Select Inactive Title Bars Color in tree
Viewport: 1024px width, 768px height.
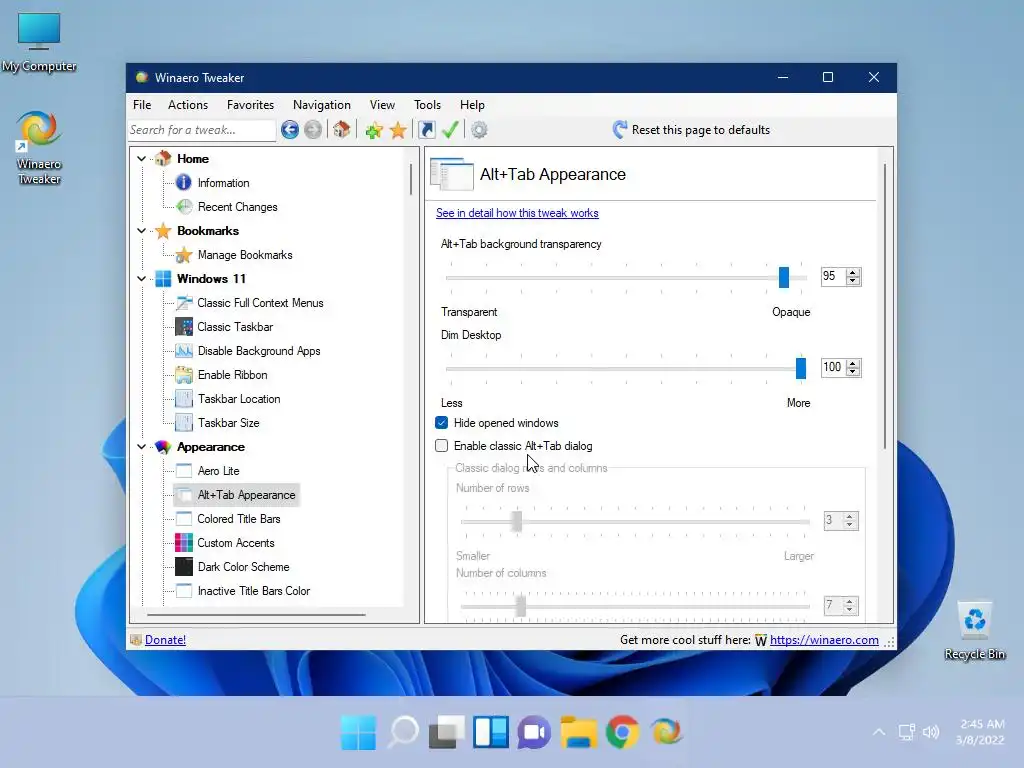click(253, 591)
